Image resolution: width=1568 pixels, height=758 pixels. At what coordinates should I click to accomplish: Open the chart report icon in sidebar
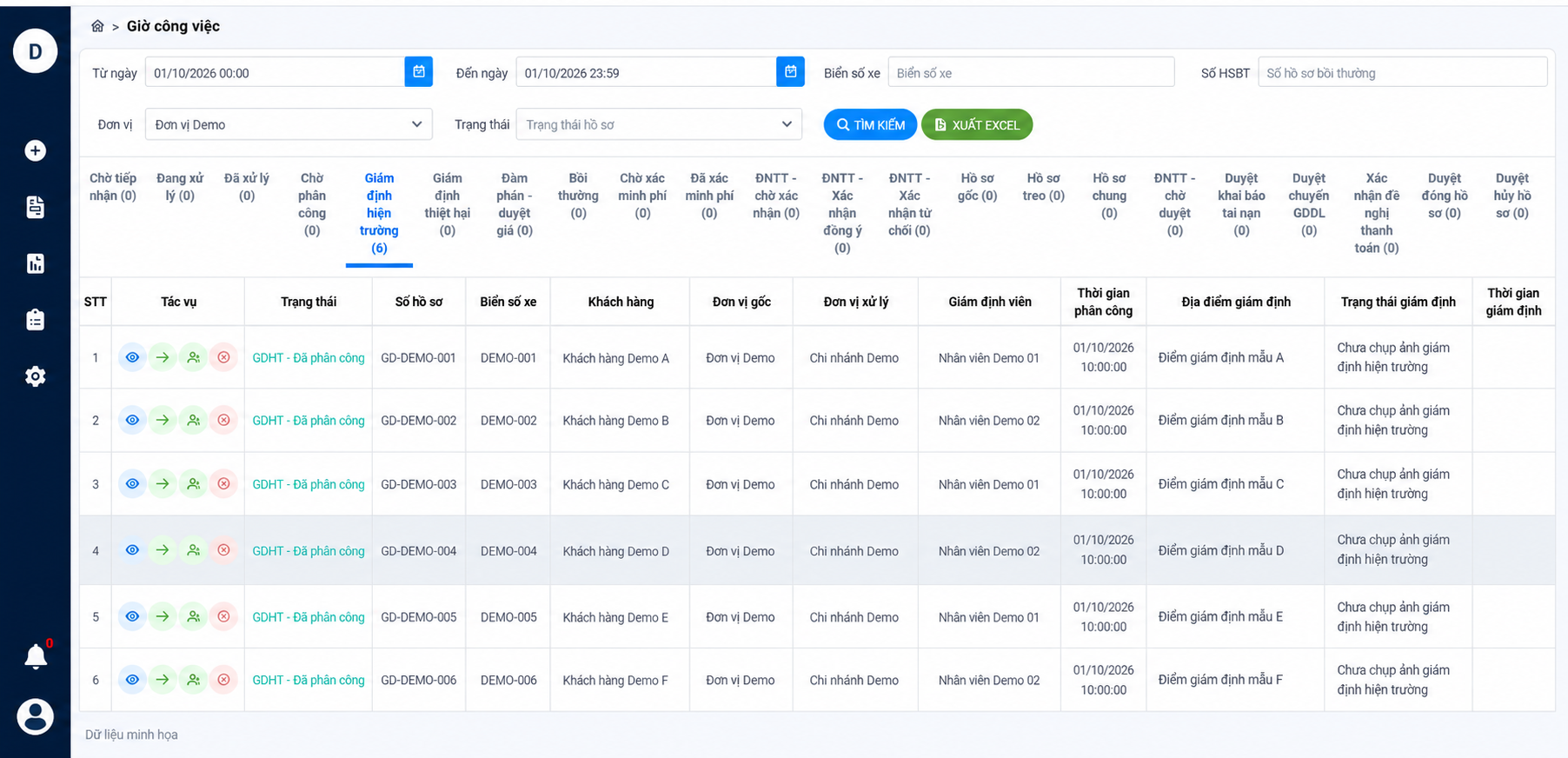[x=35, y=263]
